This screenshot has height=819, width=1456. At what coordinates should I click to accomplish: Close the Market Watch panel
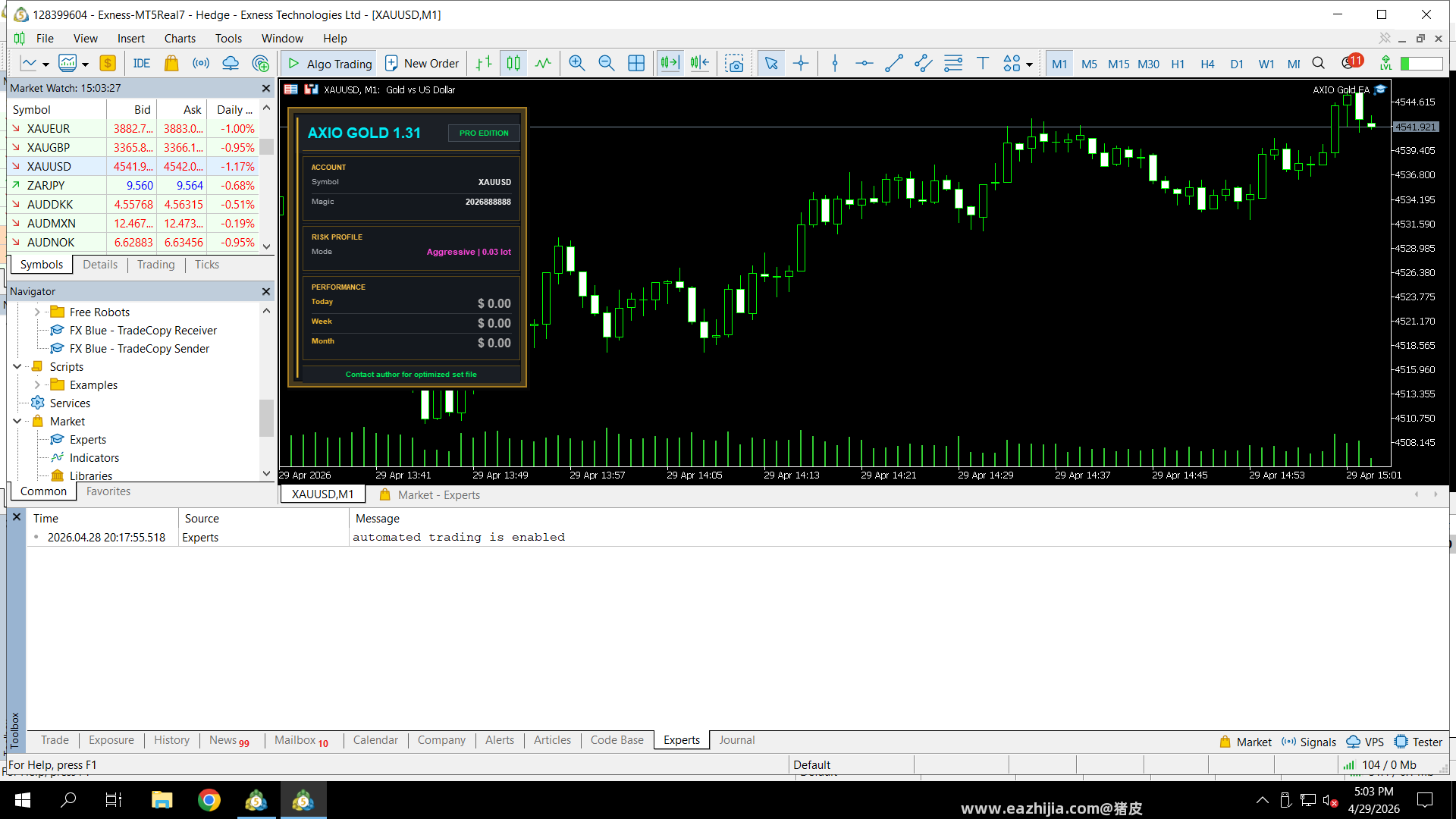266,89
